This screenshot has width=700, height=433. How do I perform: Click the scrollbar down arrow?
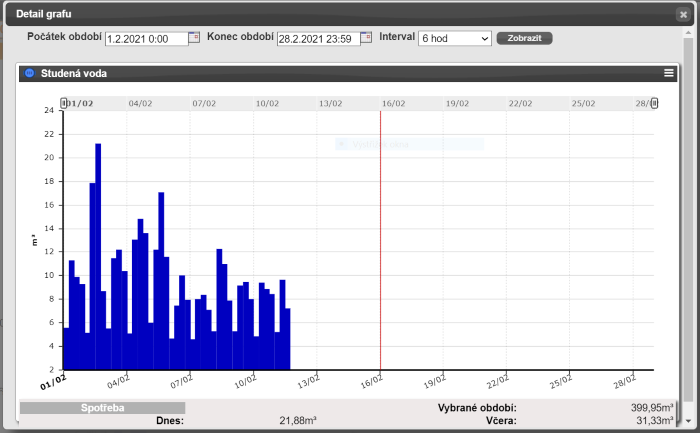687,419
